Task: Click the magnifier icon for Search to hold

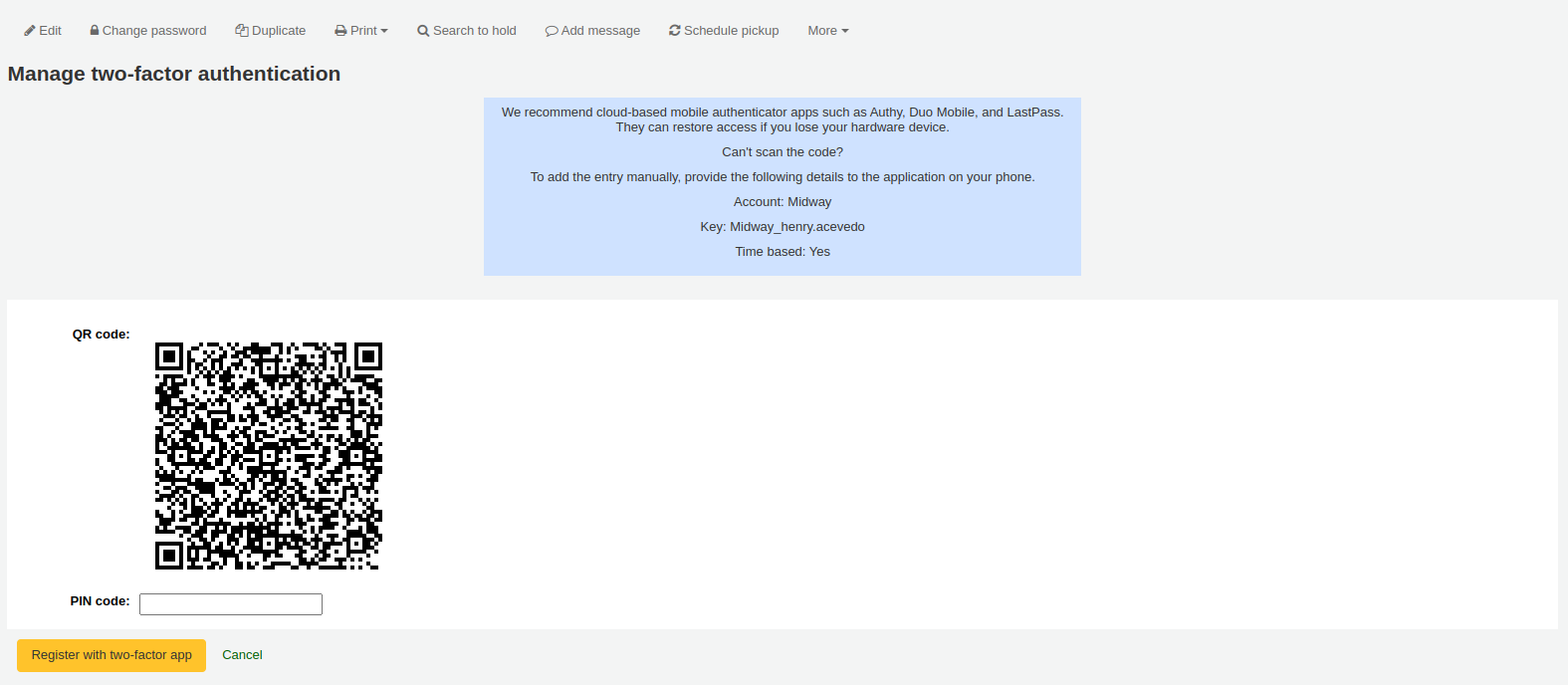Action: click(423, 31)
